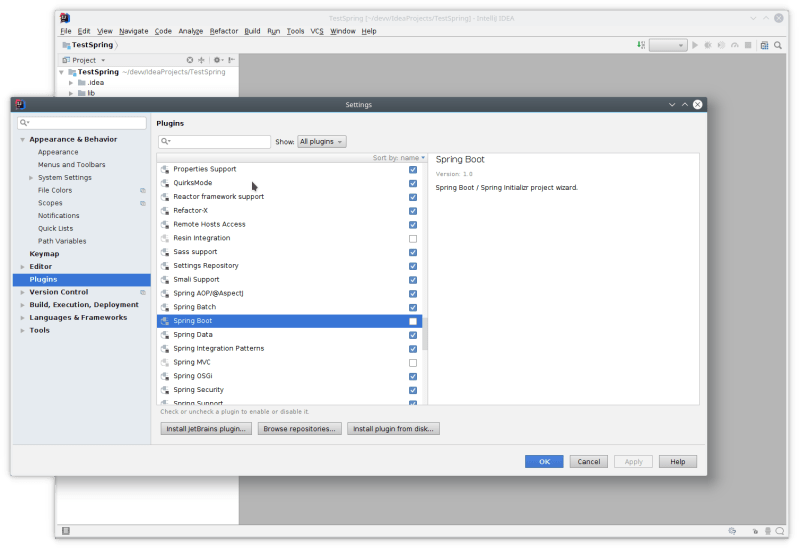
Task: Click the search icon in status bar corner
Action: pos(780,531)
